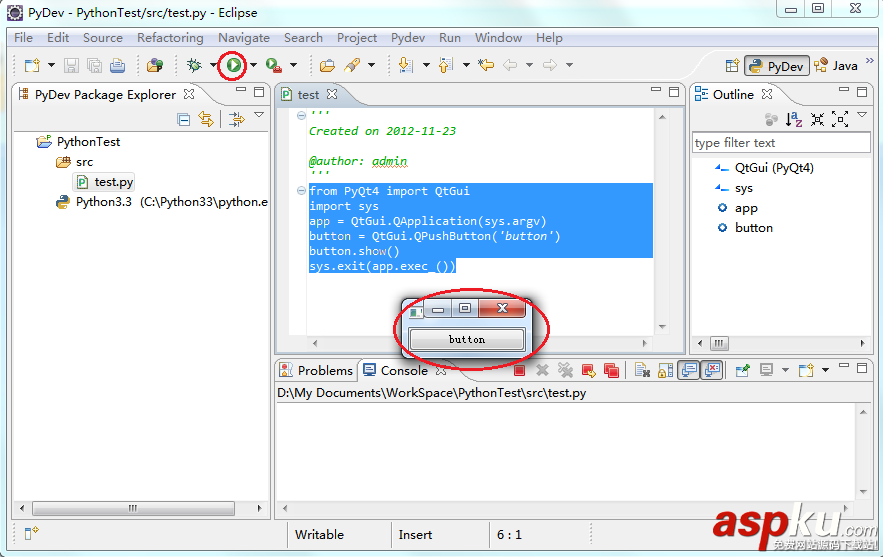The image size is (883, 557).
Task: Clear the Console output
Action: point(642,371)
